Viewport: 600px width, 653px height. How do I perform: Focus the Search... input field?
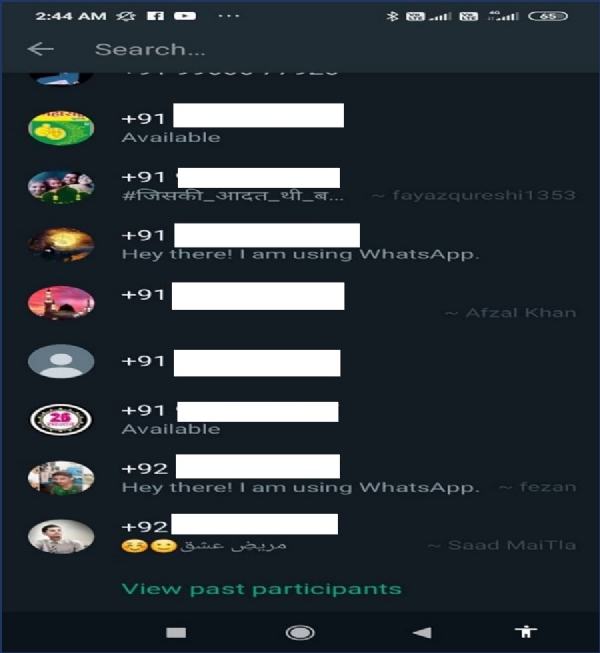(333, 50)
